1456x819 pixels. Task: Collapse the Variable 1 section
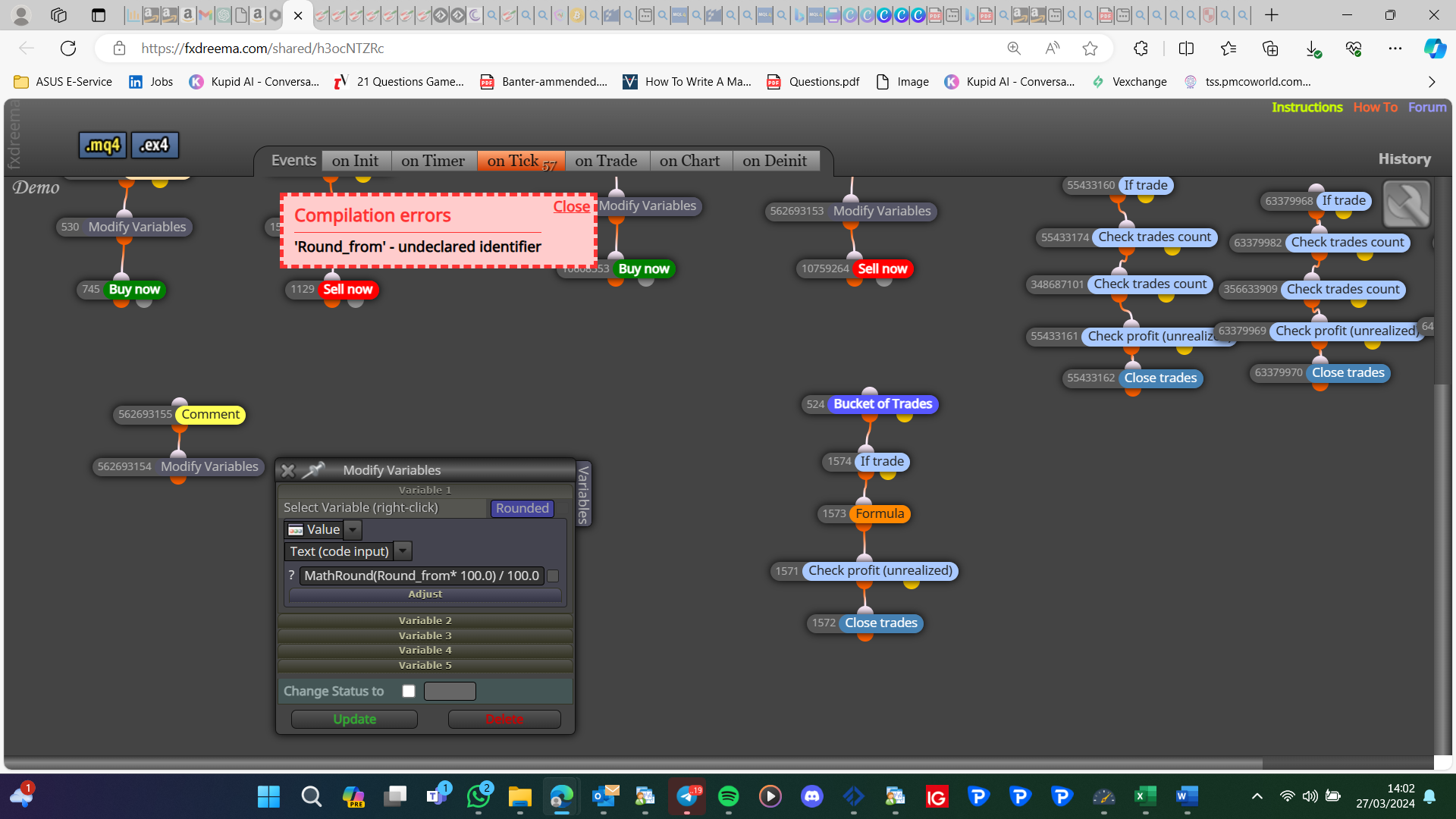click(425, 490)
